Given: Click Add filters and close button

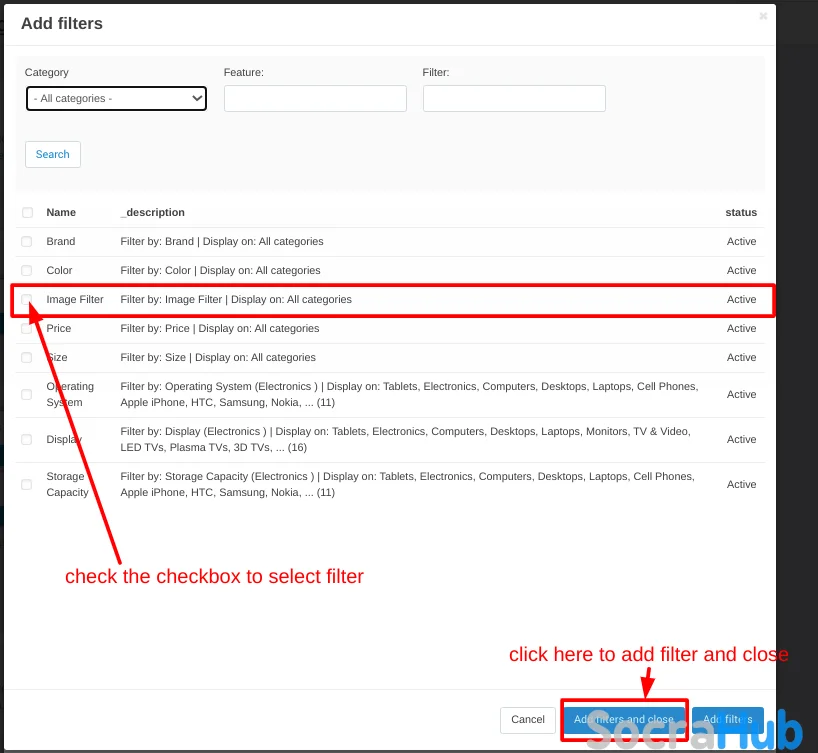Looking at the screenshot, I should [624, 720].
